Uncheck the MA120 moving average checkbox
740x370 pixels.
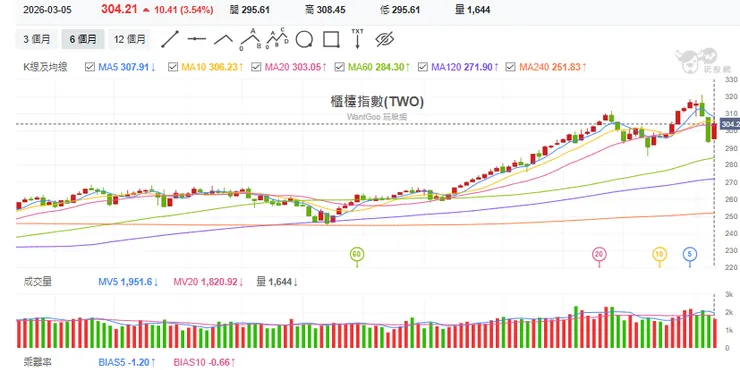(422, 67)
